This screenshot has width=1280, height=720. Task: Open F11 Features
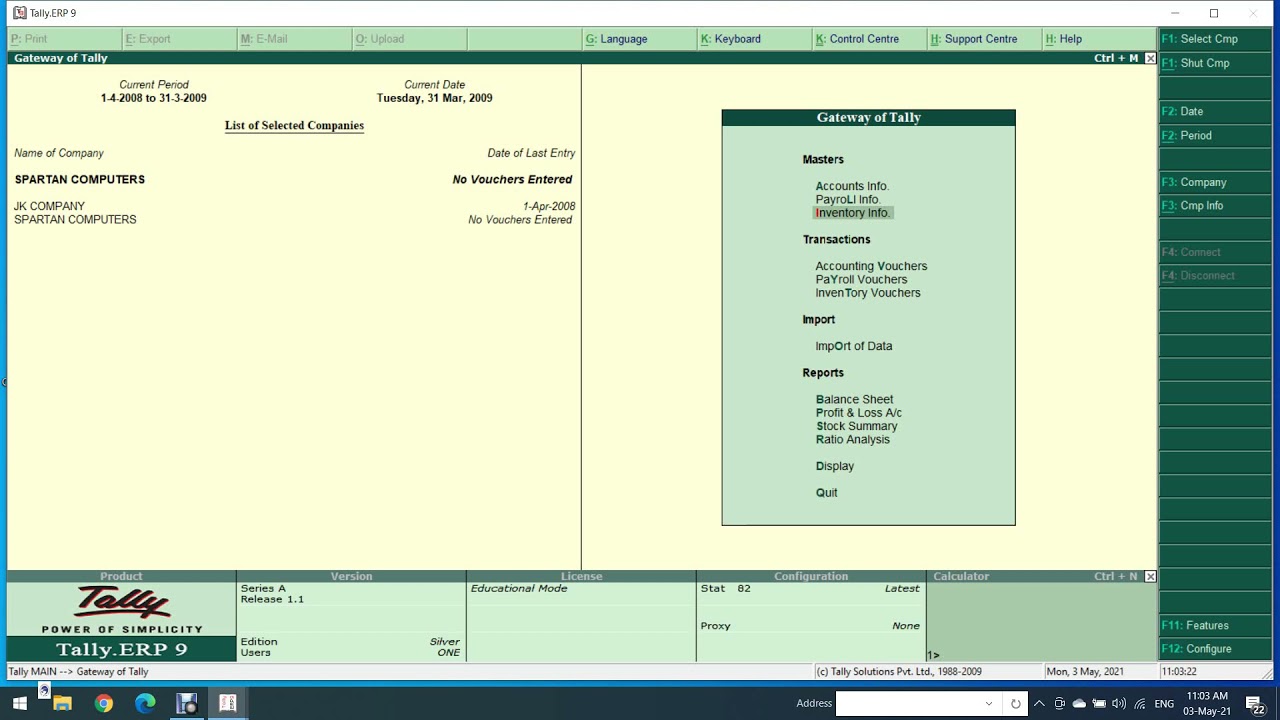tap(1215, 625)
